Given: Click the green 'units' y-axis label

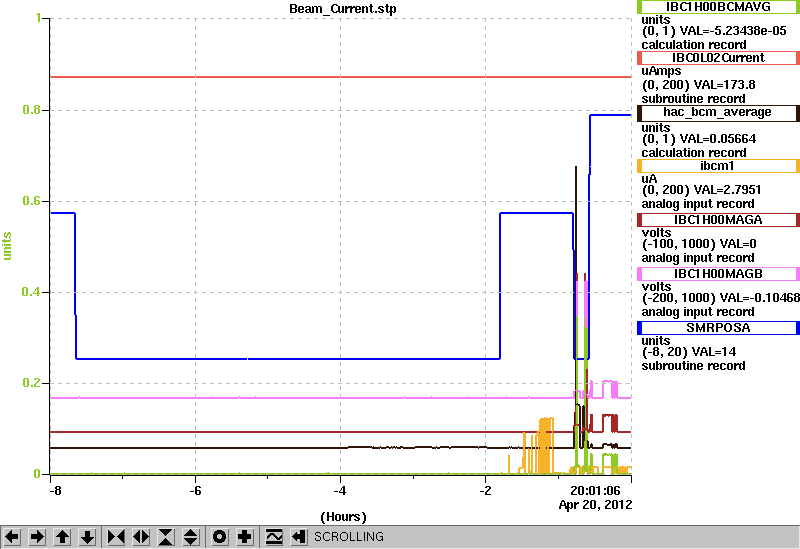Looking at the screenshot, I should [x=7, y=246].
